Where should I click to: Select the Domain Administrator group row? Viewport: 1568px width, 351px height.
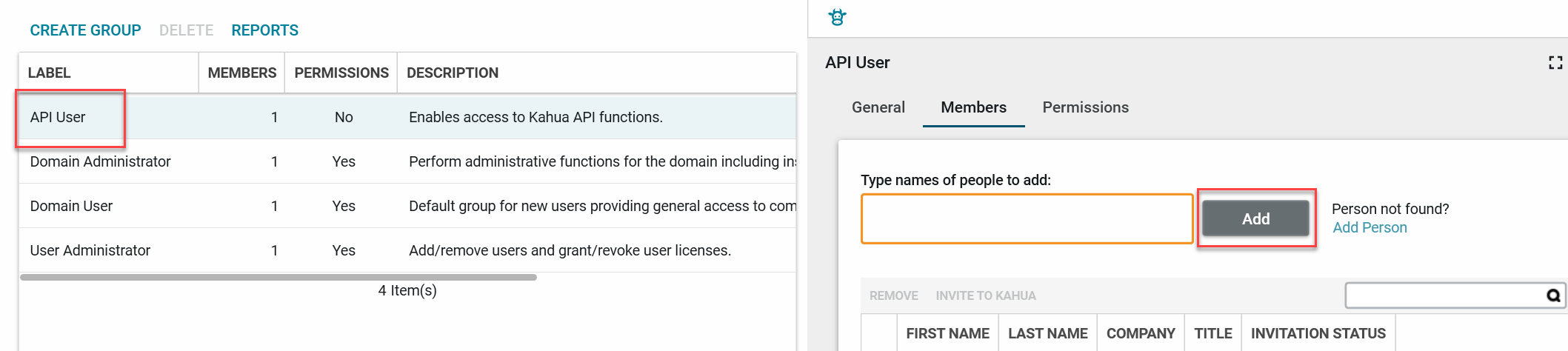pyautogui.click(x=407, y=161)
